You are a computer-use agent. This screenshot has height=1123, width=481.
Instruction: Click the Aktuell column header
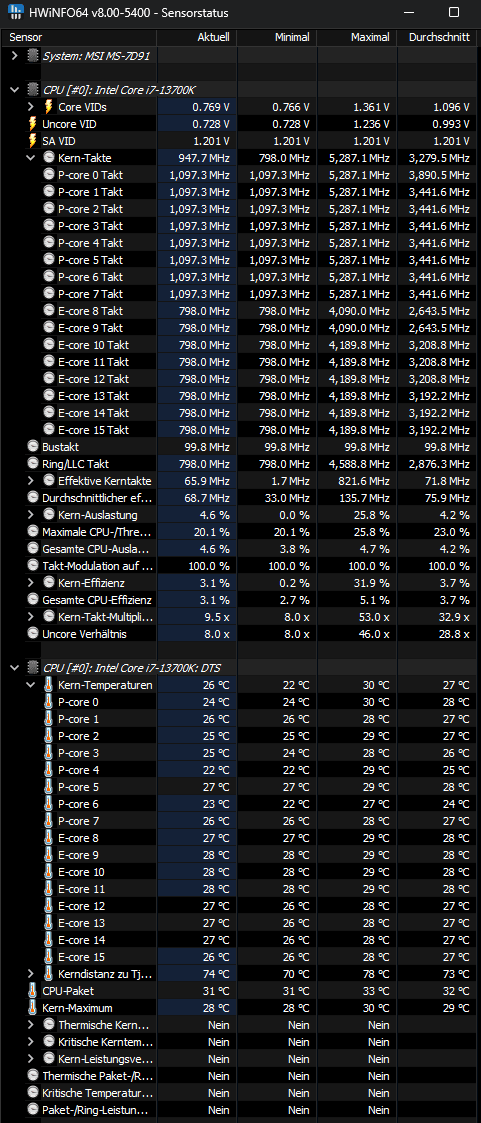click(x=197, y=37)
